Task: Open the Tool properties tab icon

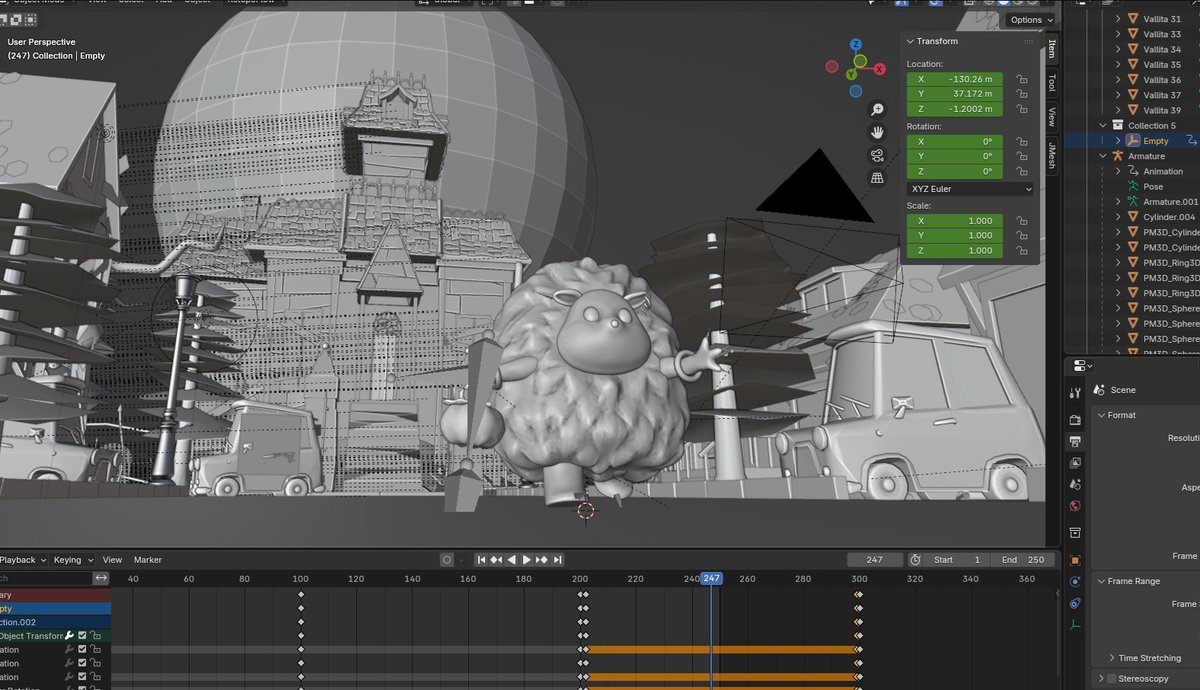Action: click(1075, 393)
